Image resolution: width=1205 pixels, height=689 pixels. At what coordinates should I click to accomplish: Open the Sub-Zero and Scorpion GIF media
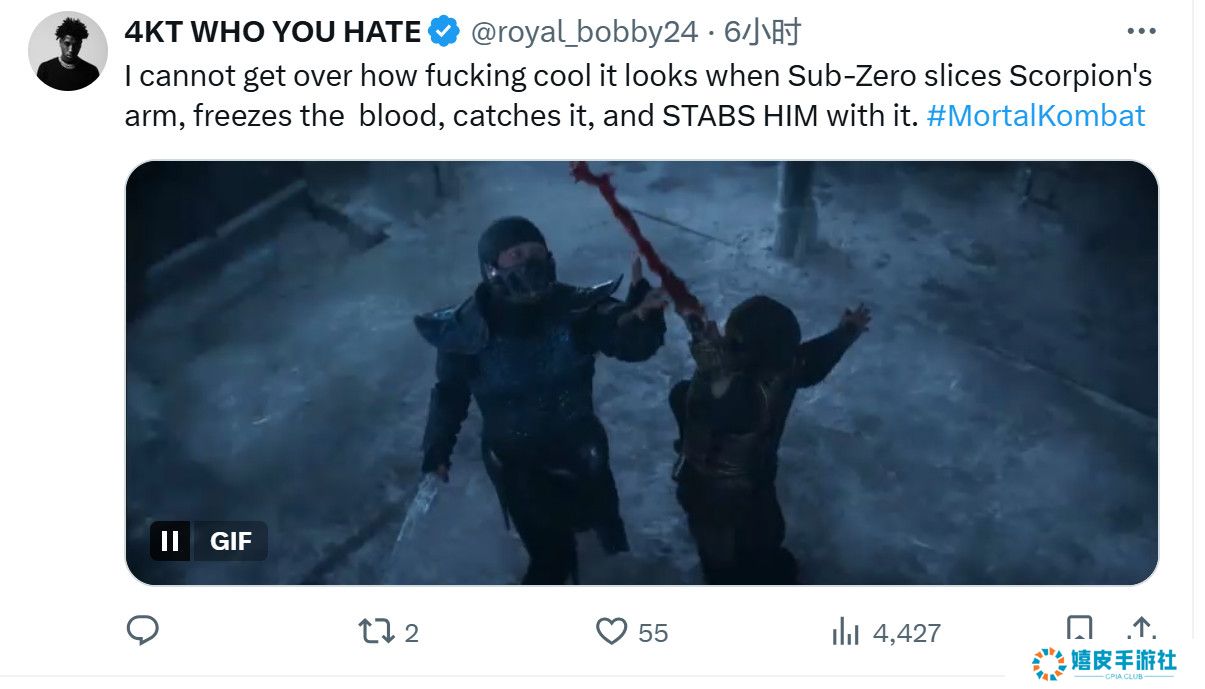[x=641, y=372]
